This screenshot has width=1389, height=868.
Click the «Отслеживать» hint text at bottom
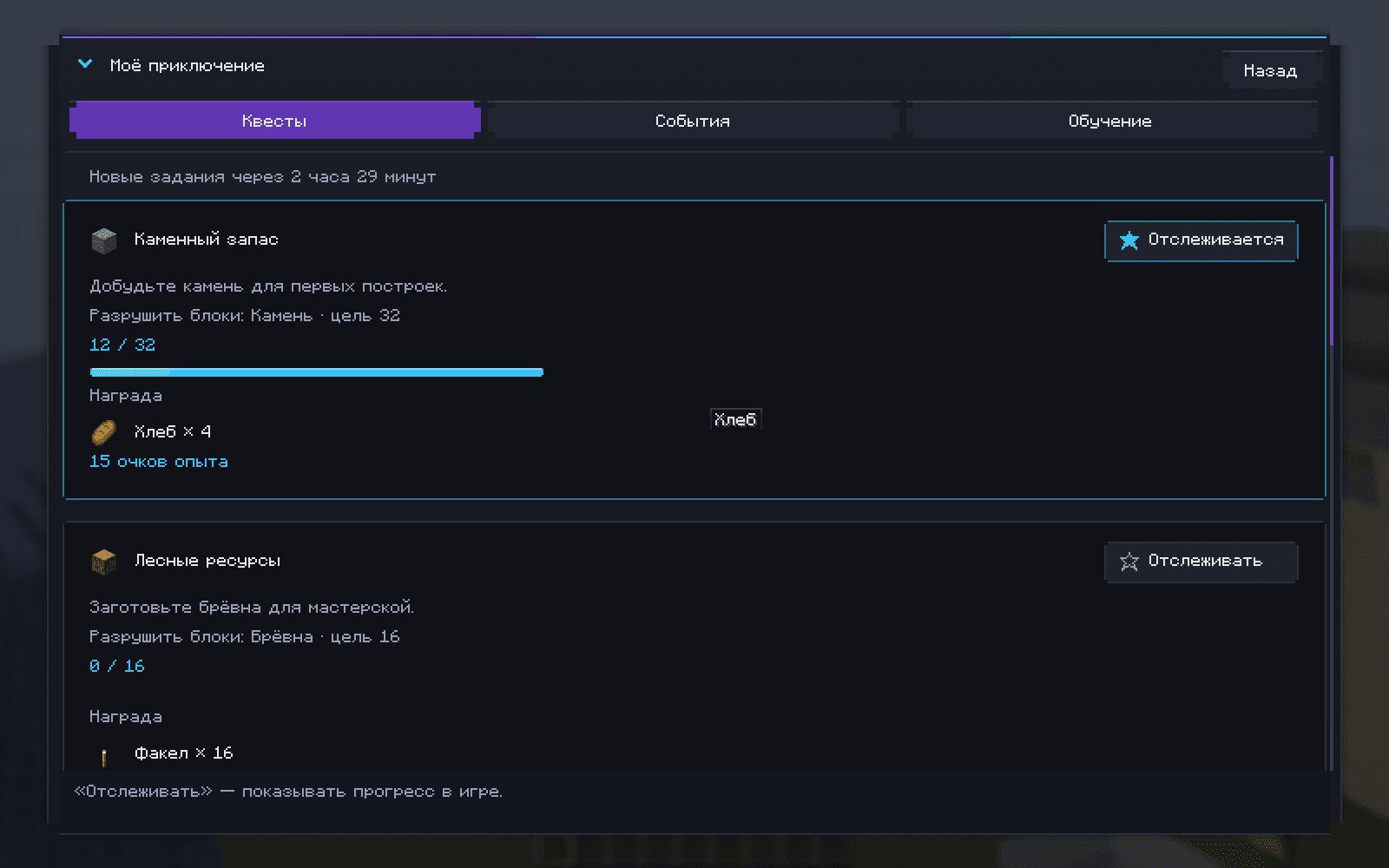tap(288, 792)
